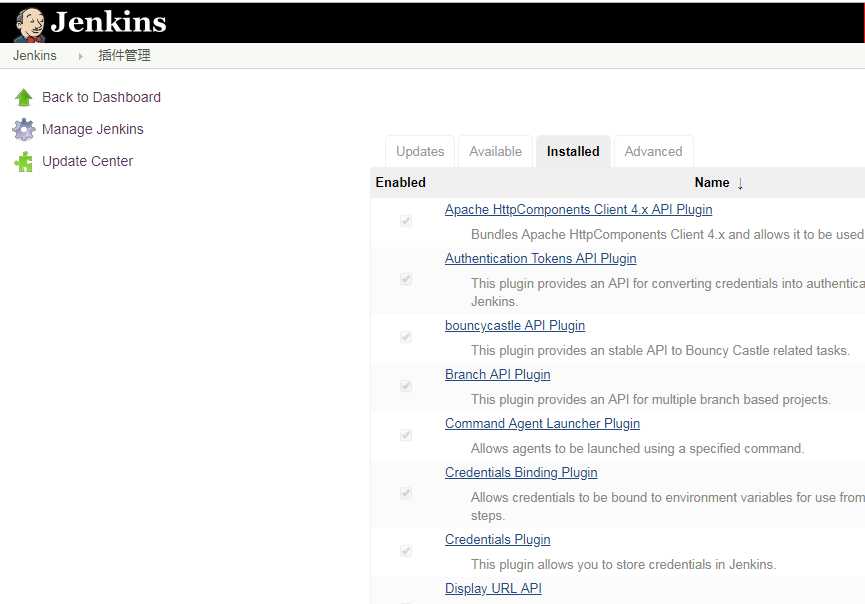Click the Jenkins title text in header
865x604 pixels.
108,23
